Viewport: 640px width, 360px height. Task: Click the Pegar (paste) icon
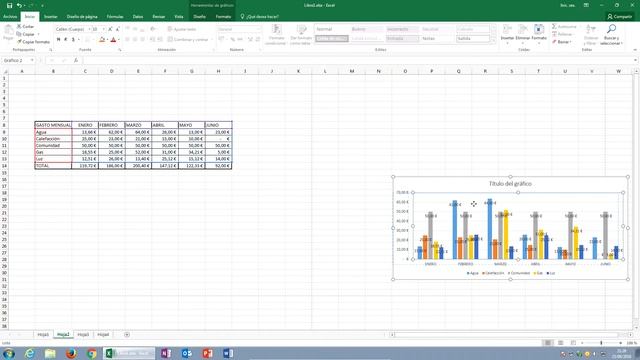tap(8, 32)
